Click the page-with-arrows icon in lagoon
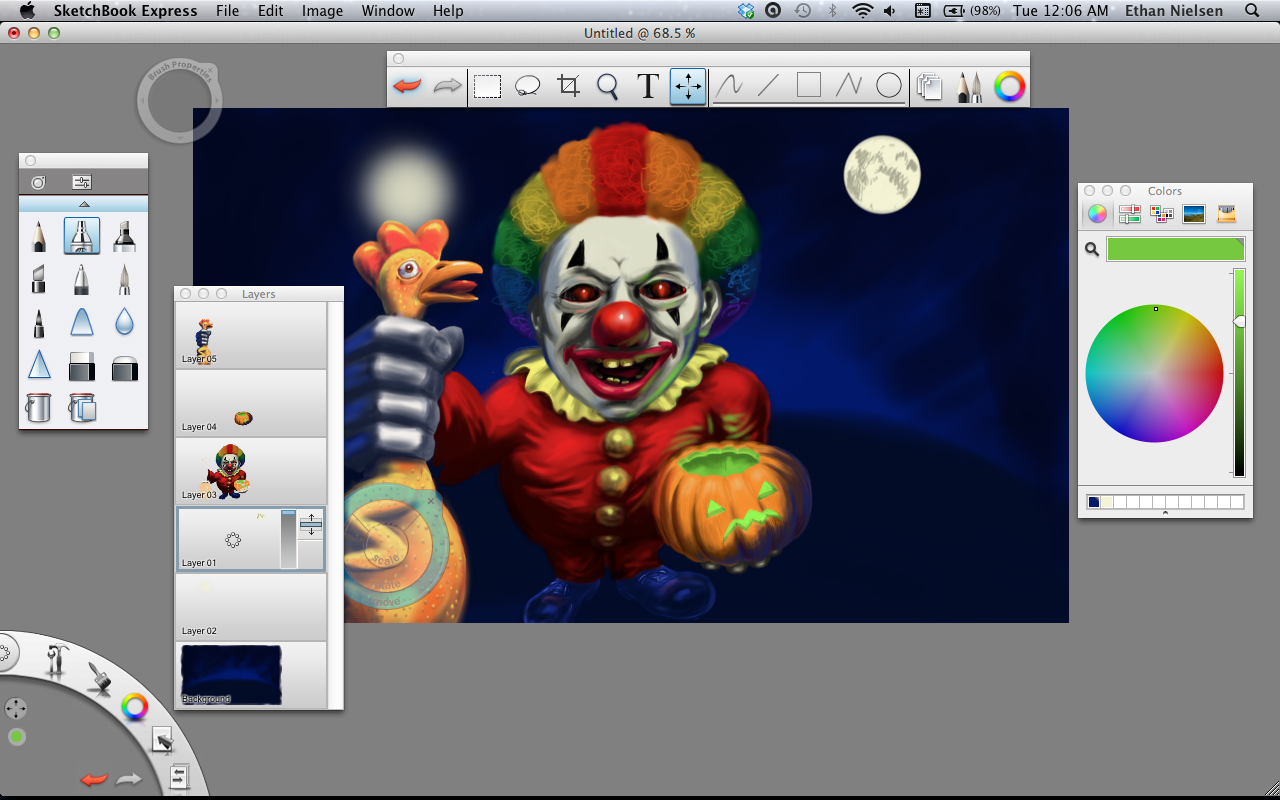Image resolution: width=1280 pixels, height=800 pixels. [179, 776]
